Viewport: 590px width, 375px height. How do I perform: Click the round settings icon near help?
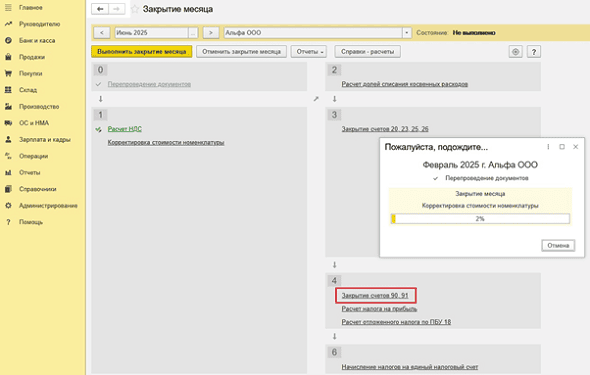point(515,52)
